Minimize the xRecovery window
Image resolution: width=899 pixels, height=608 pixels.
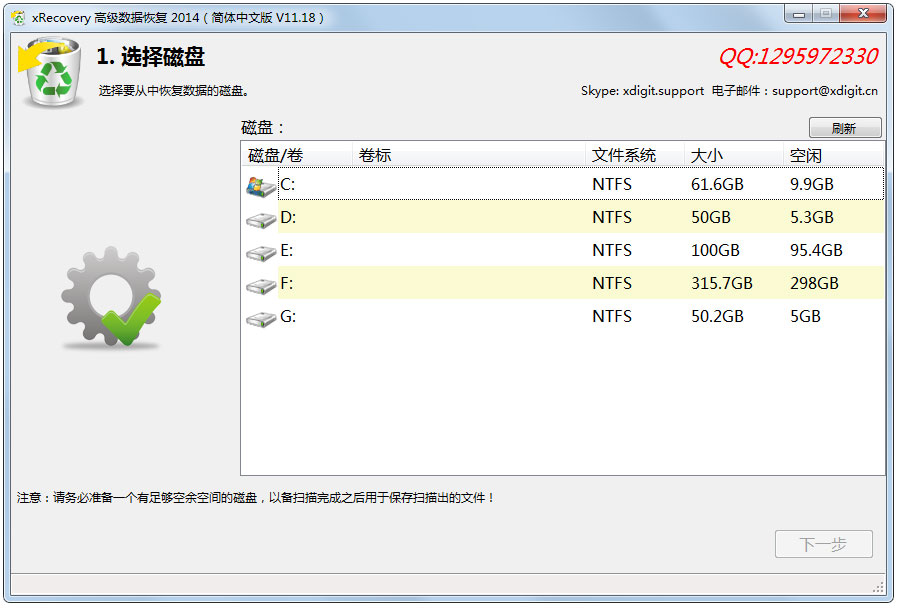[799, 14]
